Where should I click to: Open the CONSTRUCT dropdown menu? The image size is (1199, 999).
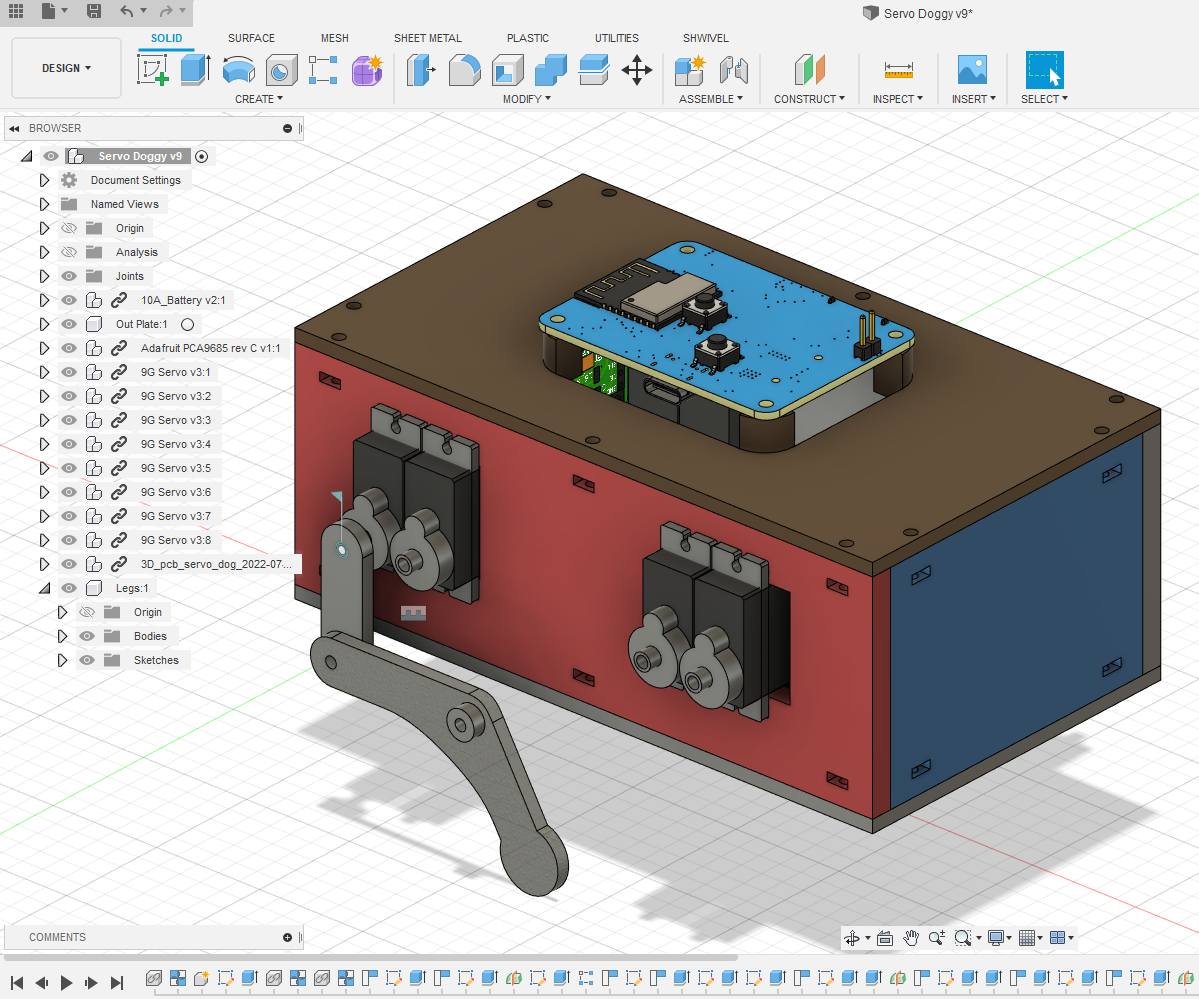(x=810, y=99)
